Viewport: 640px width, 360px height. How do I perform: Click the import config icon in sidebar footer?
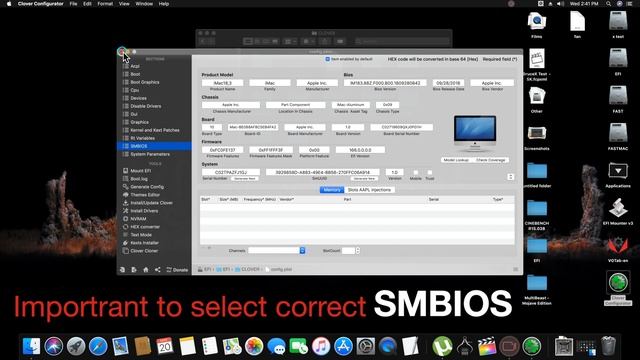click(x=122, y=270)
